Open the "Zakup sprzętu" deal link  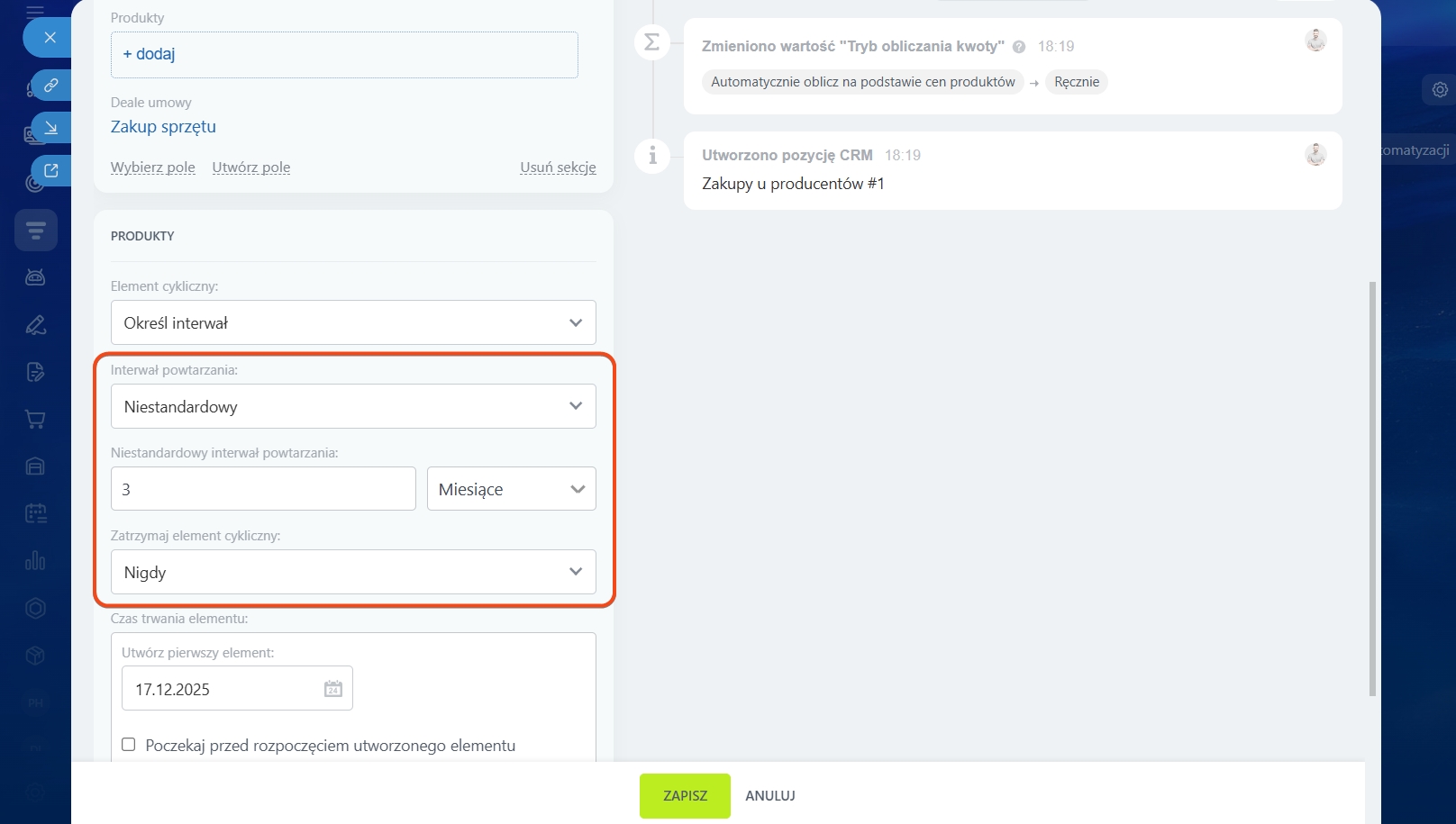[163, 127]
